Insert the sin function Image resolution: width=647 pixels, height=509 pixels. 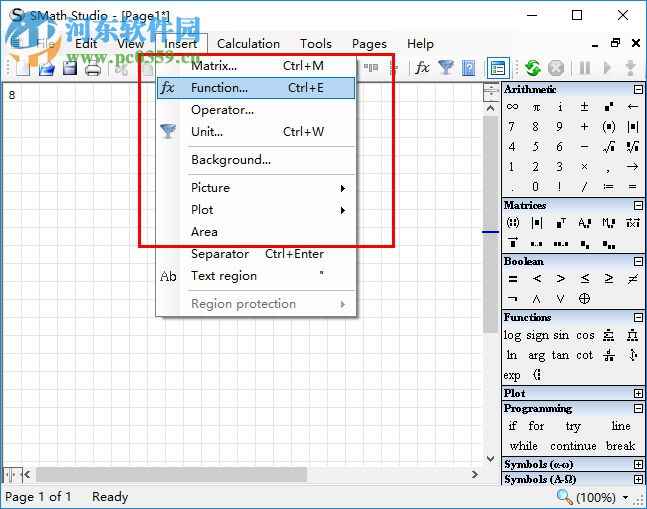click(561, 336)
